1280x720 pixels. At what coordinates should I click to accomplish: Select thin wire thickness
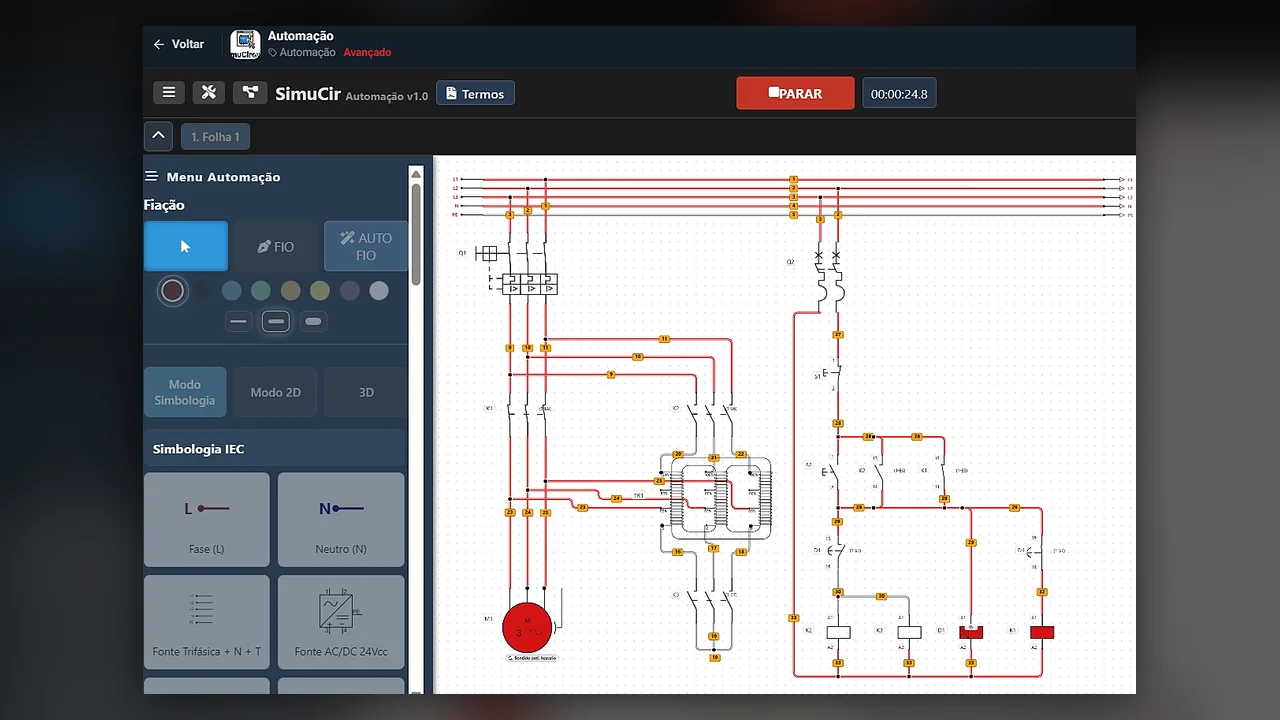(238, 322)
